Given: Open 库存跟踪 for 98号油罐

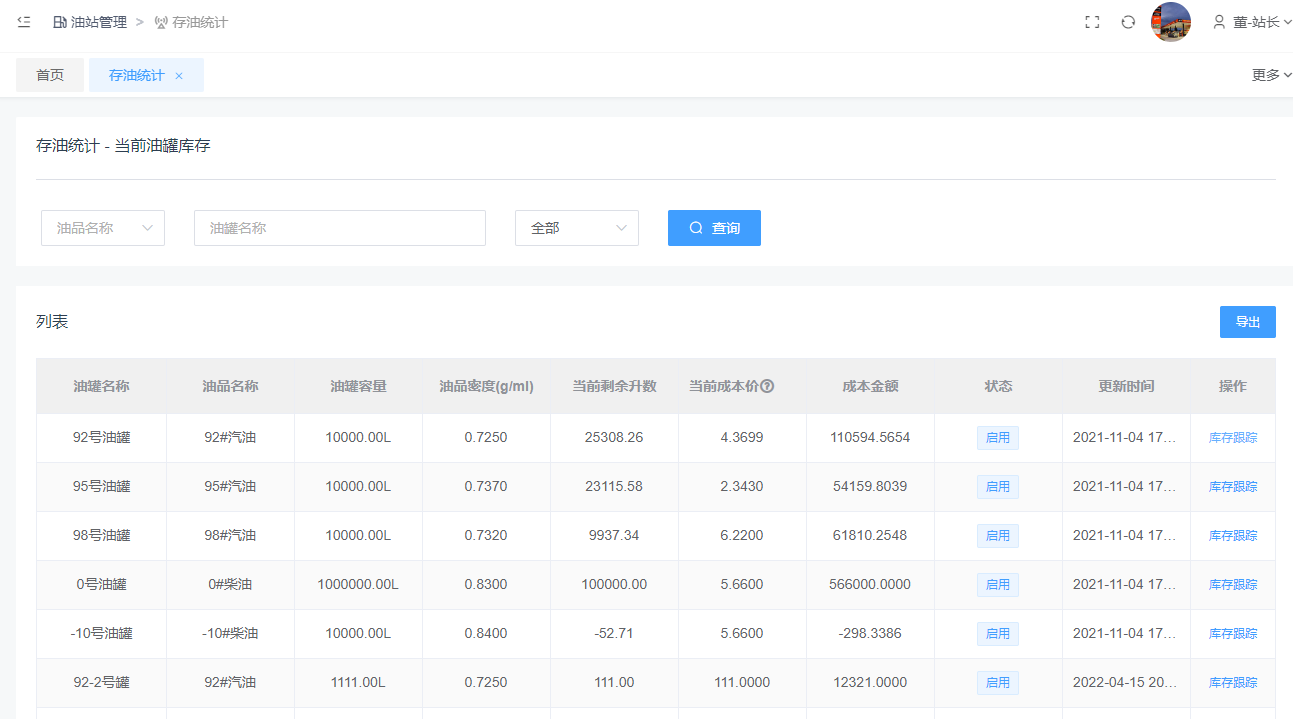Looking at the screenshot, I should (x=1233, y=536).
